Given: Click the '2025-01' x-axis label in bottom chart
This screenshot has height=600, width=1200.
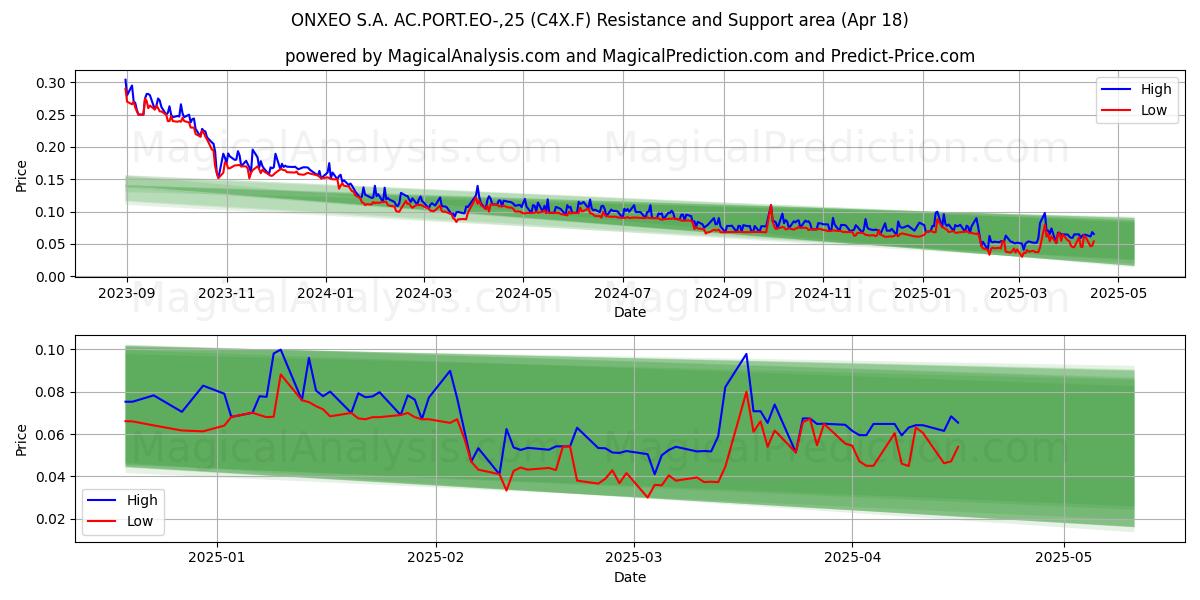Looking at the screenshot, I should [217, 559].
